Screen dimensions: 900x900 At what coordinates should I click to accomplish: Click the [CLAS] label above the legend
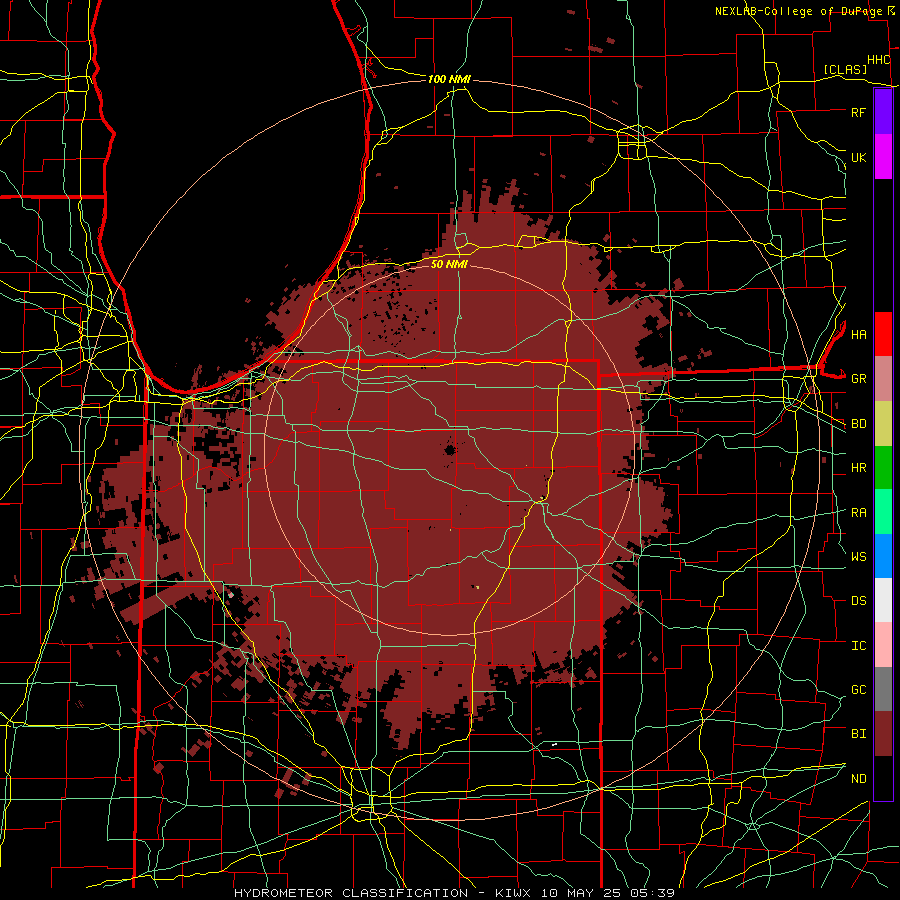(845, 69)
